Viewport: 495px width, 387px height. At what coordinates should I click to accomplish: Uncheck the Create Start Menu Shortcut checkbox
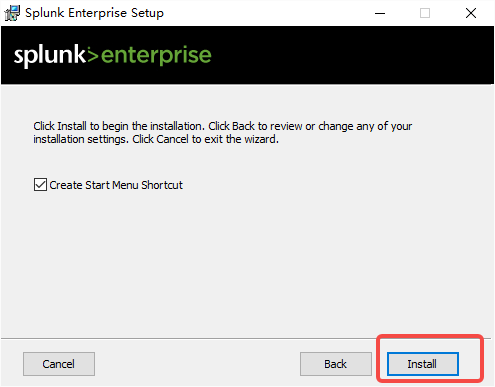40,184
